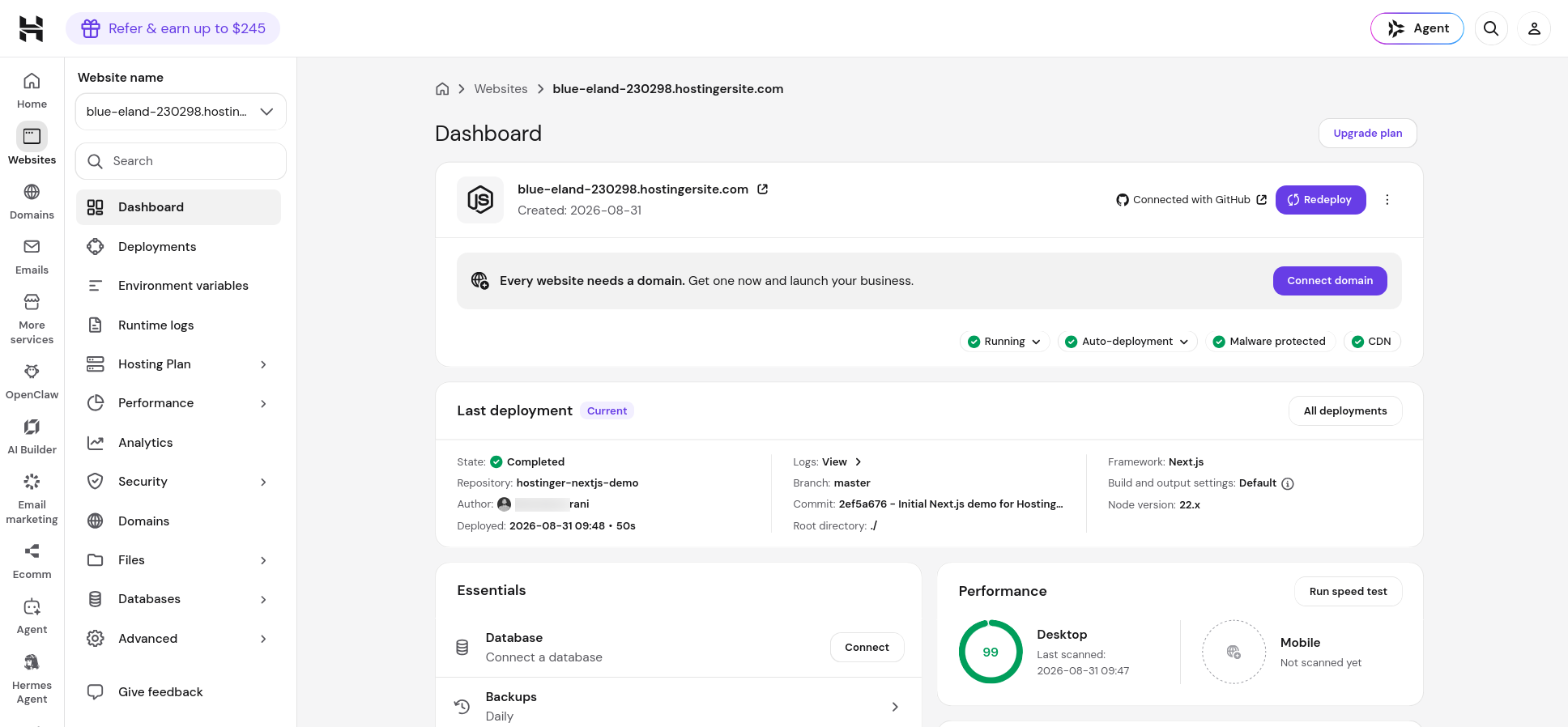Click the search magnifier icon in header
Image resolution: width=1568 pixels, height=727 pixels.
pos(1491,28)
